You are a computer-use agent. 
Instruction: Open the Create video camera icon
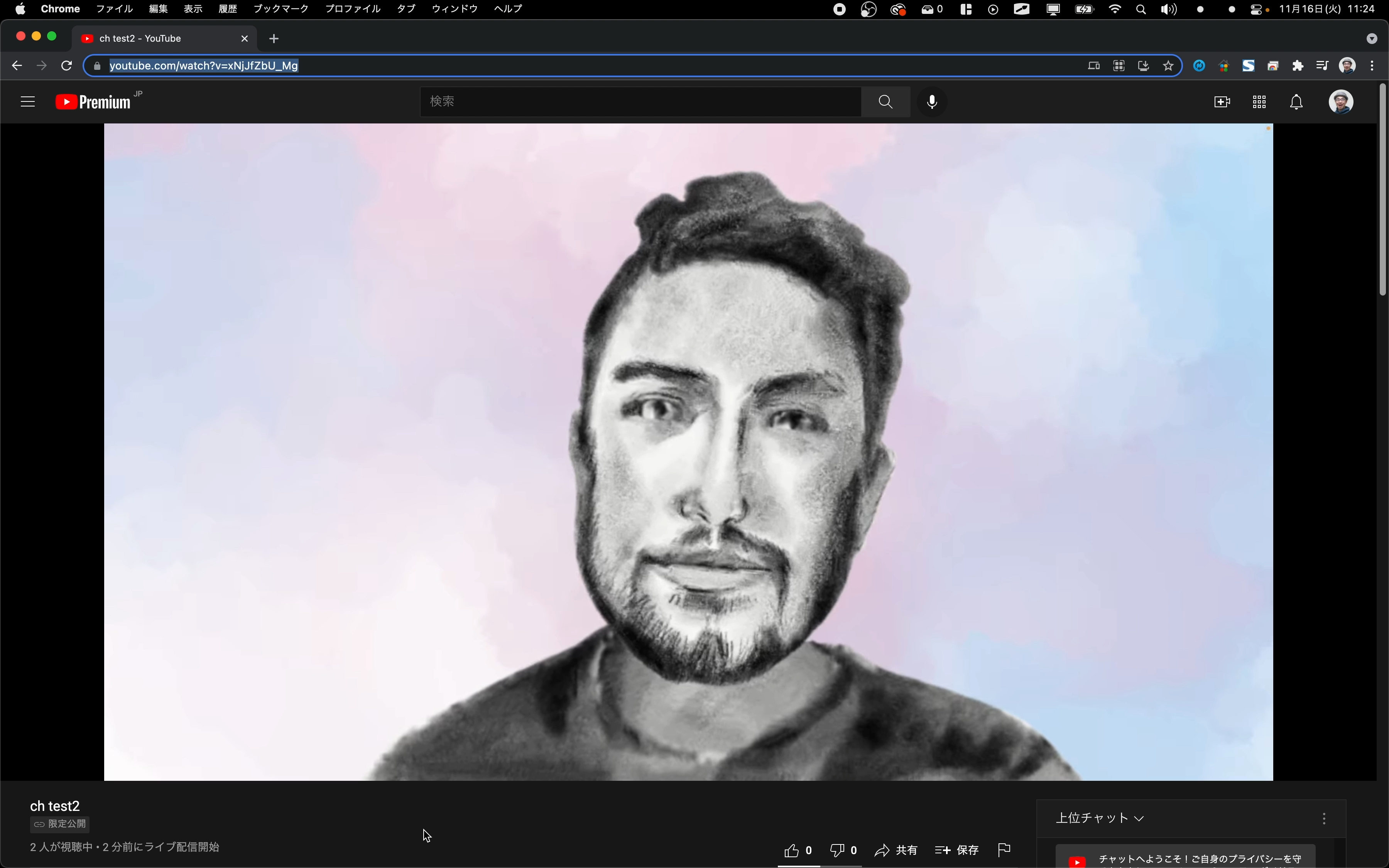click(1222, 102)
